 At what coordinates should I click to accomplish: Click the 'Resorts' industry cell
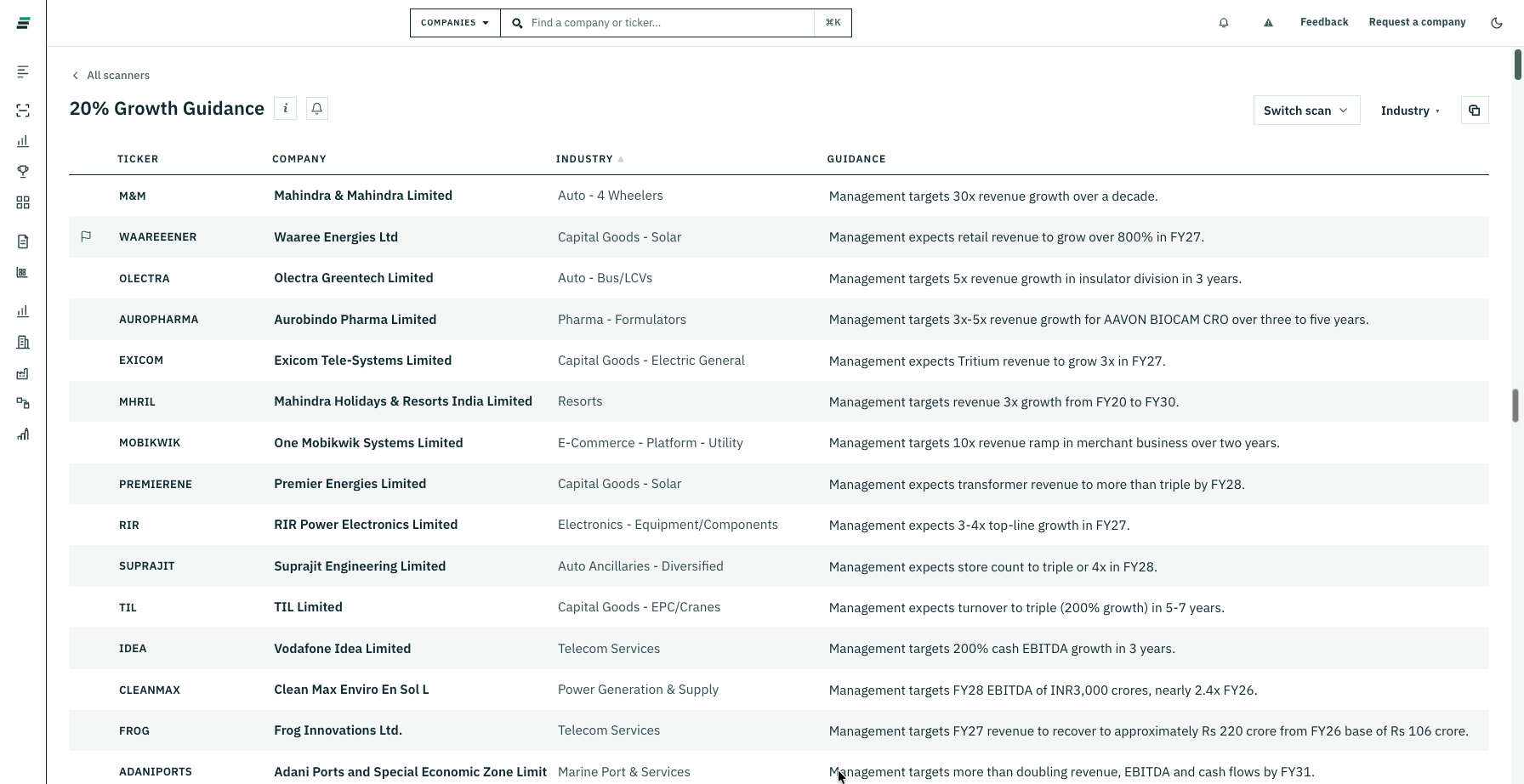580,401
